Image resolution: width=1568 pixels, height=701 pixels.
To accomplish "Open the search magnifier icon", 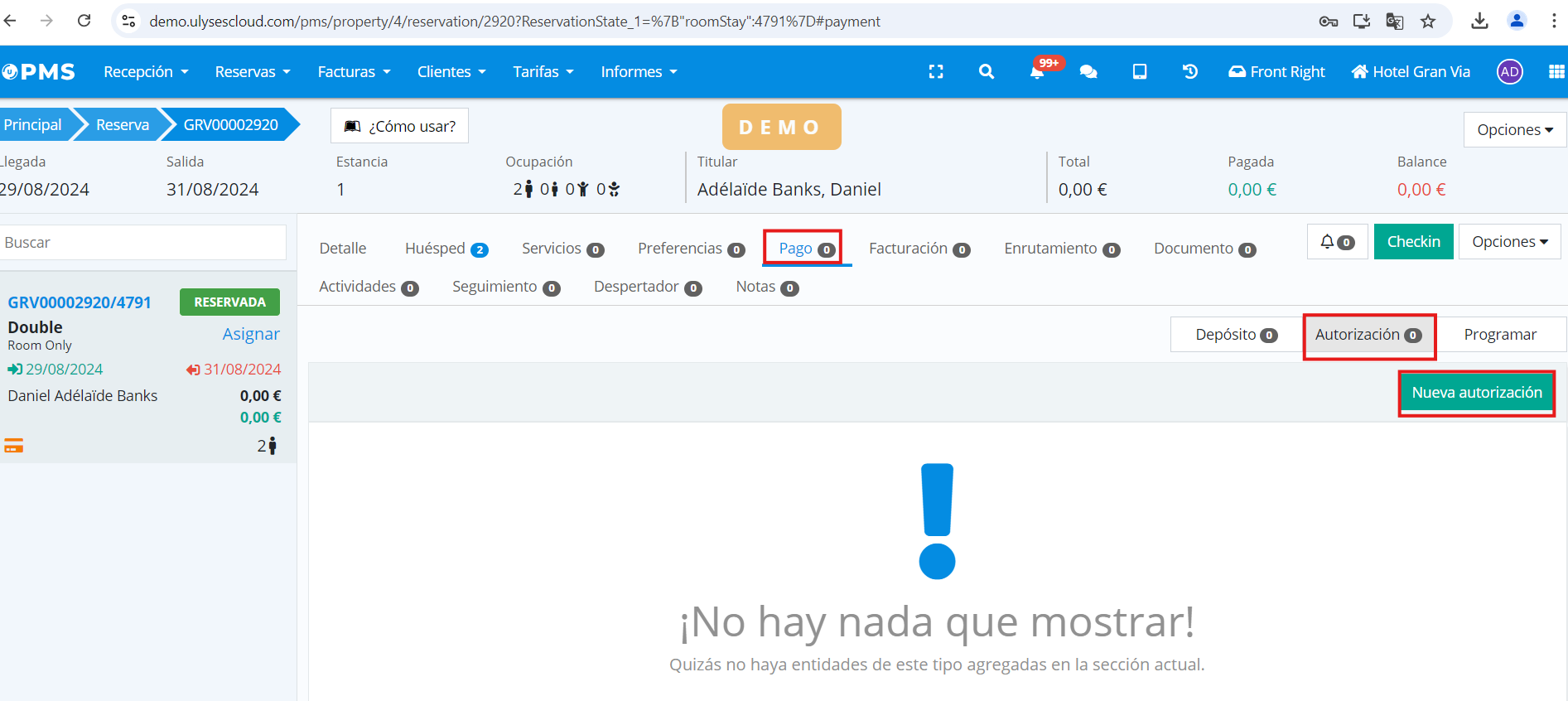I will 986,72.
